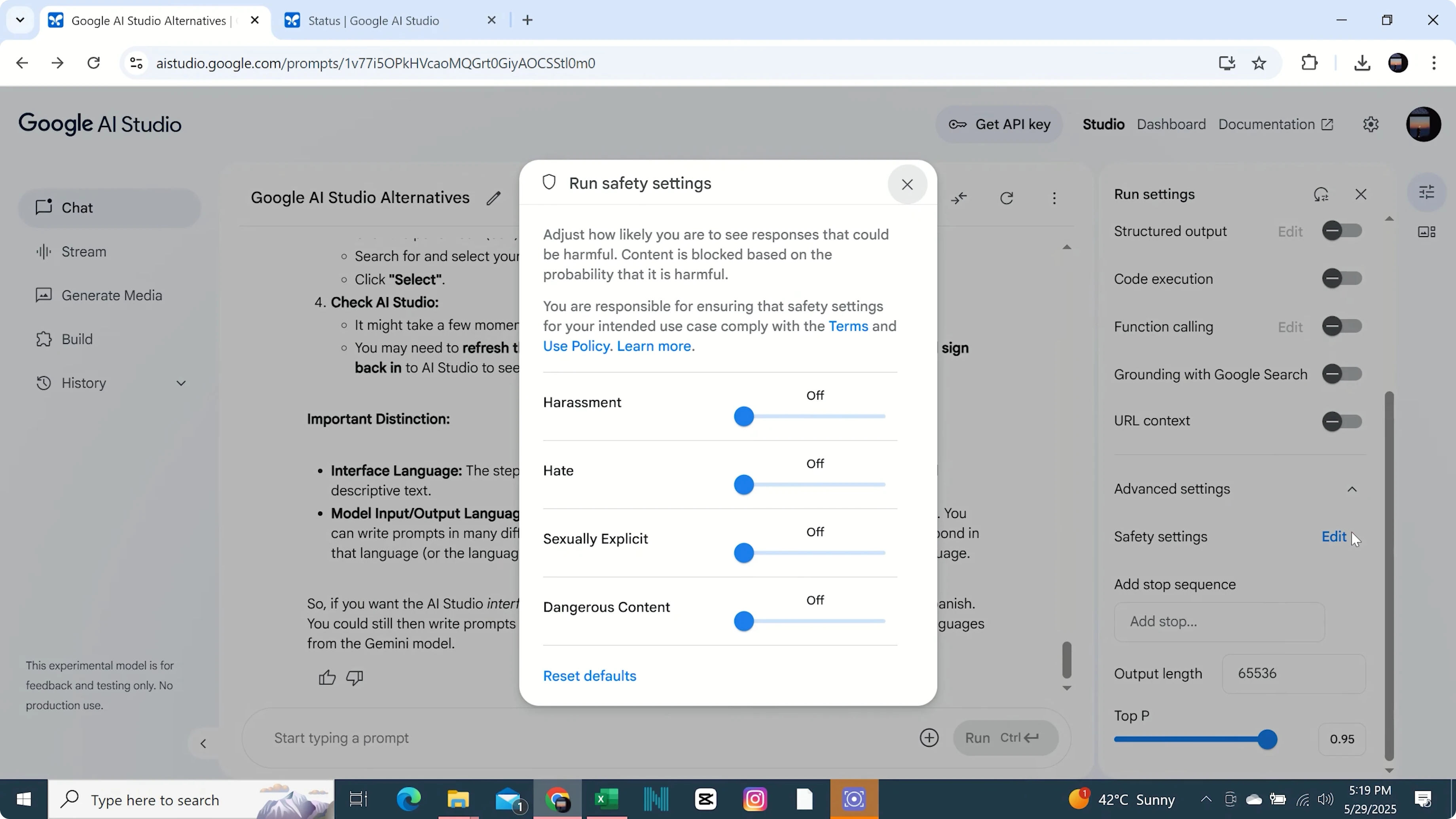The height and width of the screenshot is (819, 1456).
Task: Click the refresh icon in chat toolbar
Action: (1006, 198)
